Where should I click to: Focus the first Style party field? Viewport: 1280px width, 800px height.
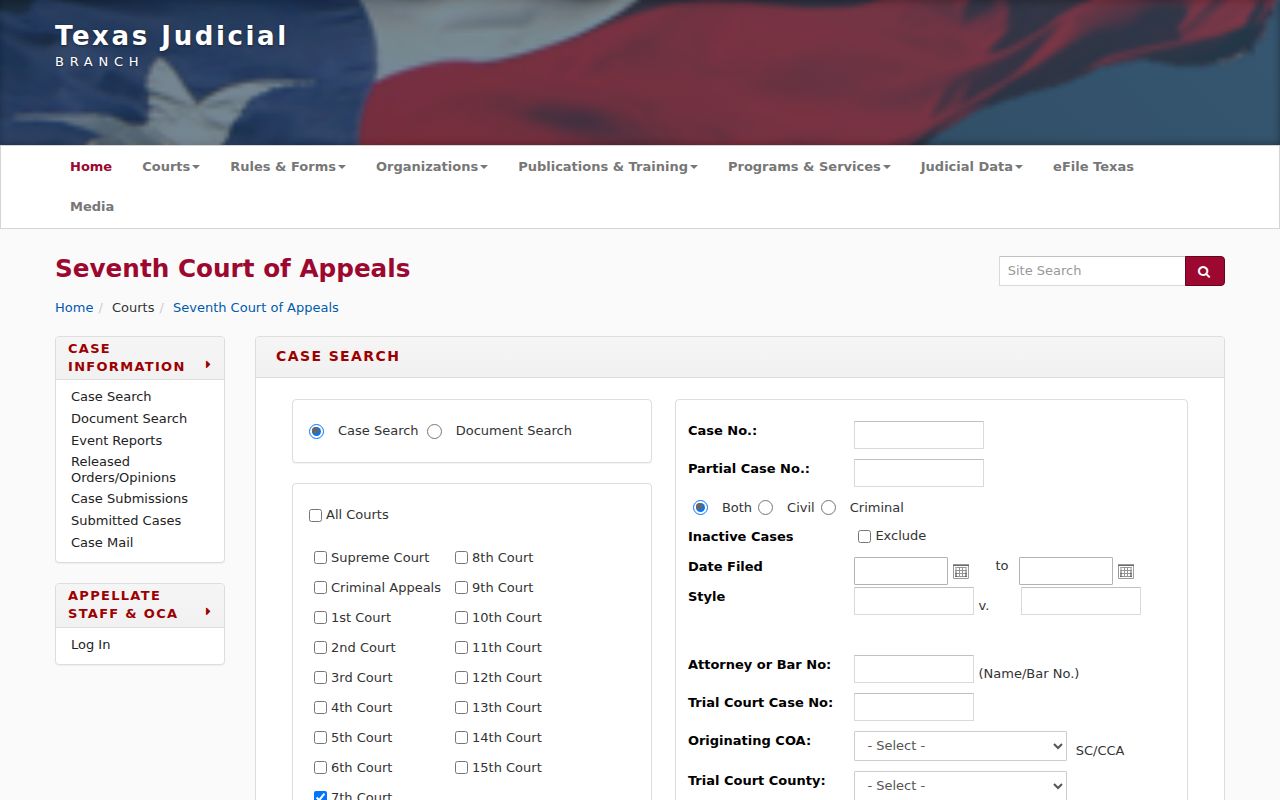[914, 601]
